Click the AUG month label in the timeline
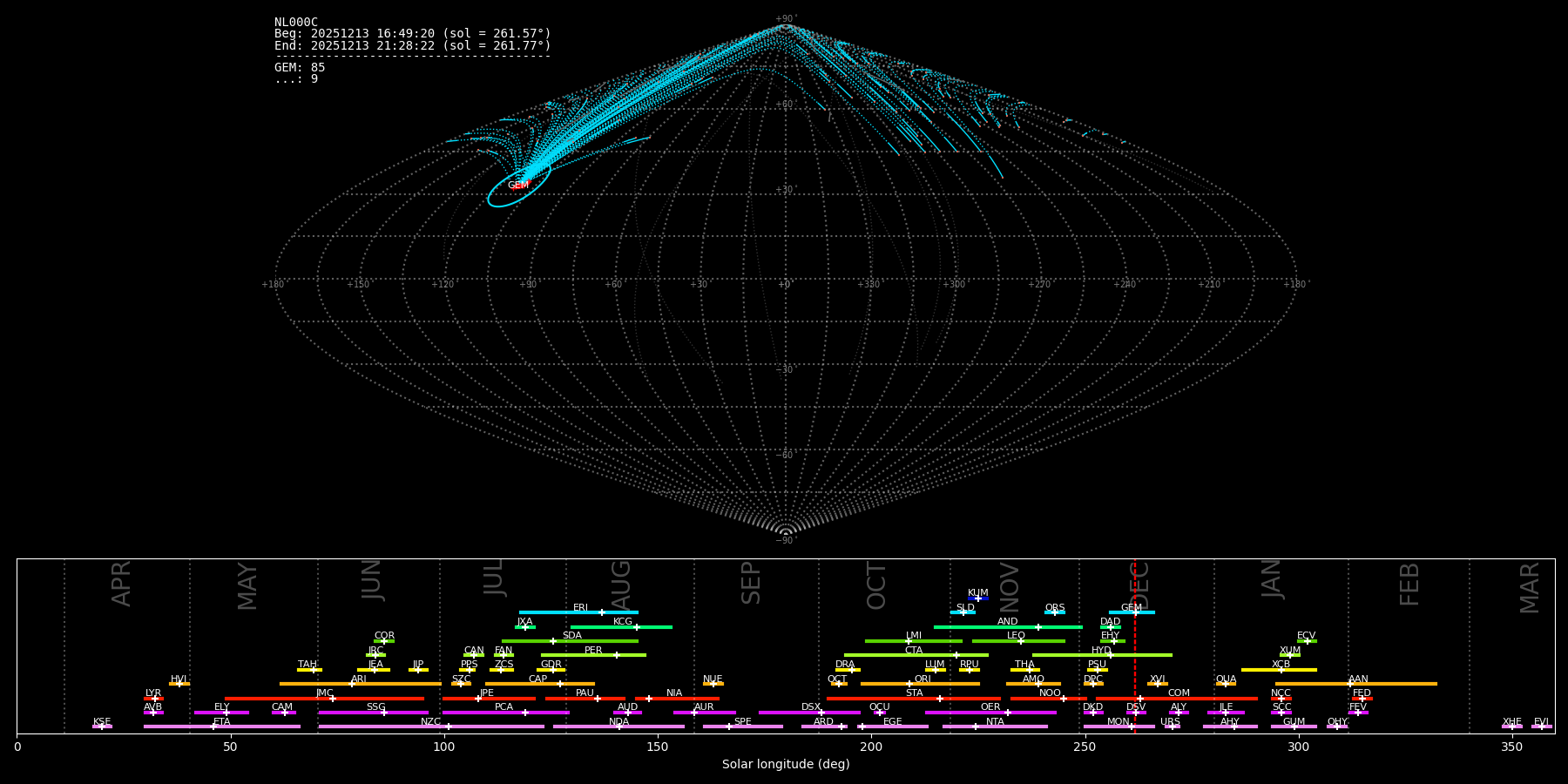The width and height of the screenshot is (1568, 784). [x=621, y=585]
